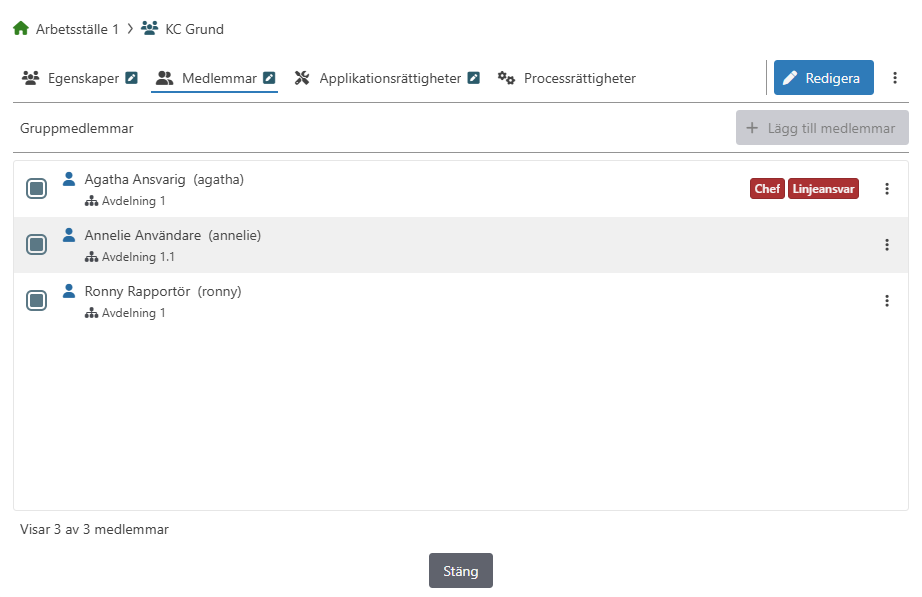Check the box for Ronny Rapportör
Screen dimensions: 922x597
pyautogui.click(x=36, y=301)
